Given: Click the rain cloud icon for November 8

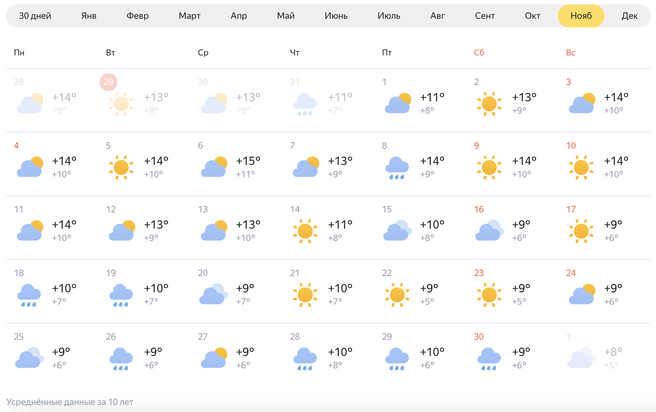Looking at the screenshot, I should [x=397, y=167].
